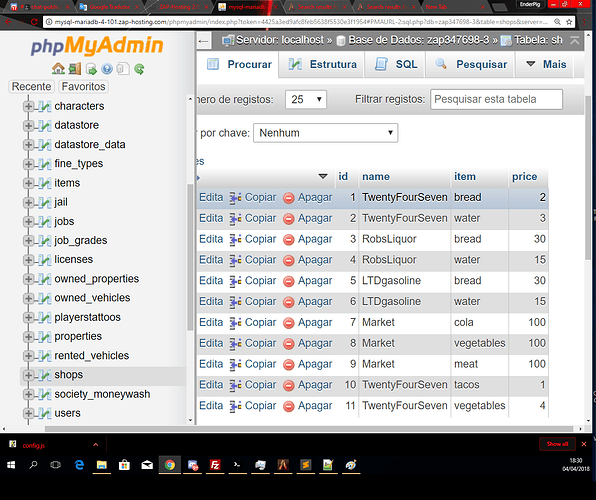The width and height of the screenshot is (596, 500).
Task: Click copy icon for TwentyFourSeven tacos row
Action: [x=235, y=385]
